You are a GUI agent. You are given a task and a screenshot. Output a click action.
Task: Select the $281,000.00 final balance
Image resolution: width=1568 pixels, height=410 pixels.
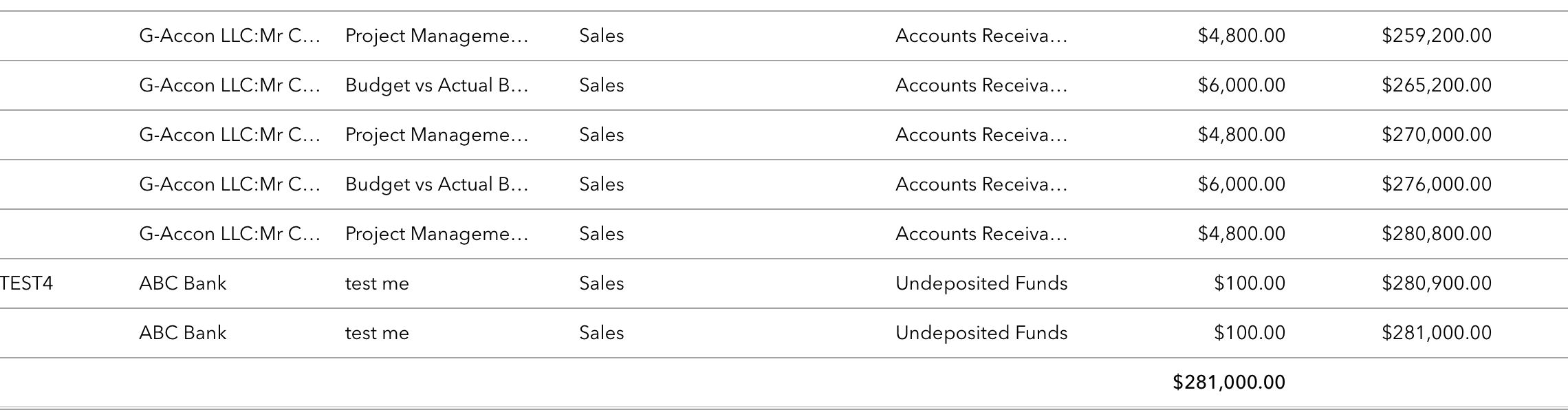(x=1437, y=333)
